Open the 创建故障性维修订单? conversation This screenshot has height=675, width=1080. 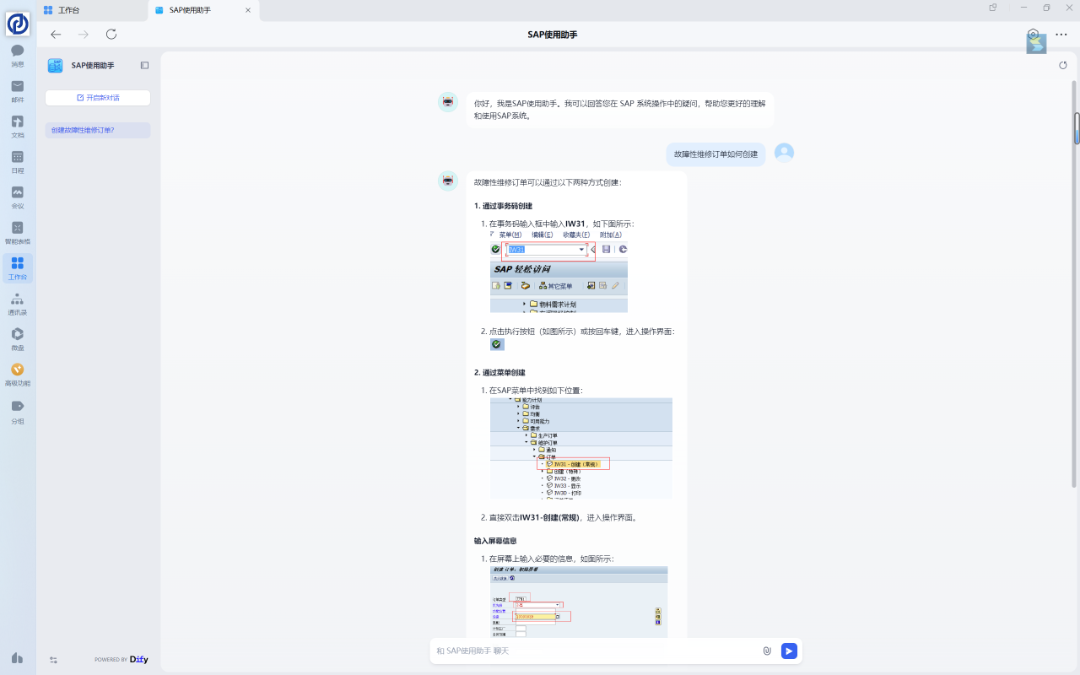pyautogui.click(x=98, y=130)
